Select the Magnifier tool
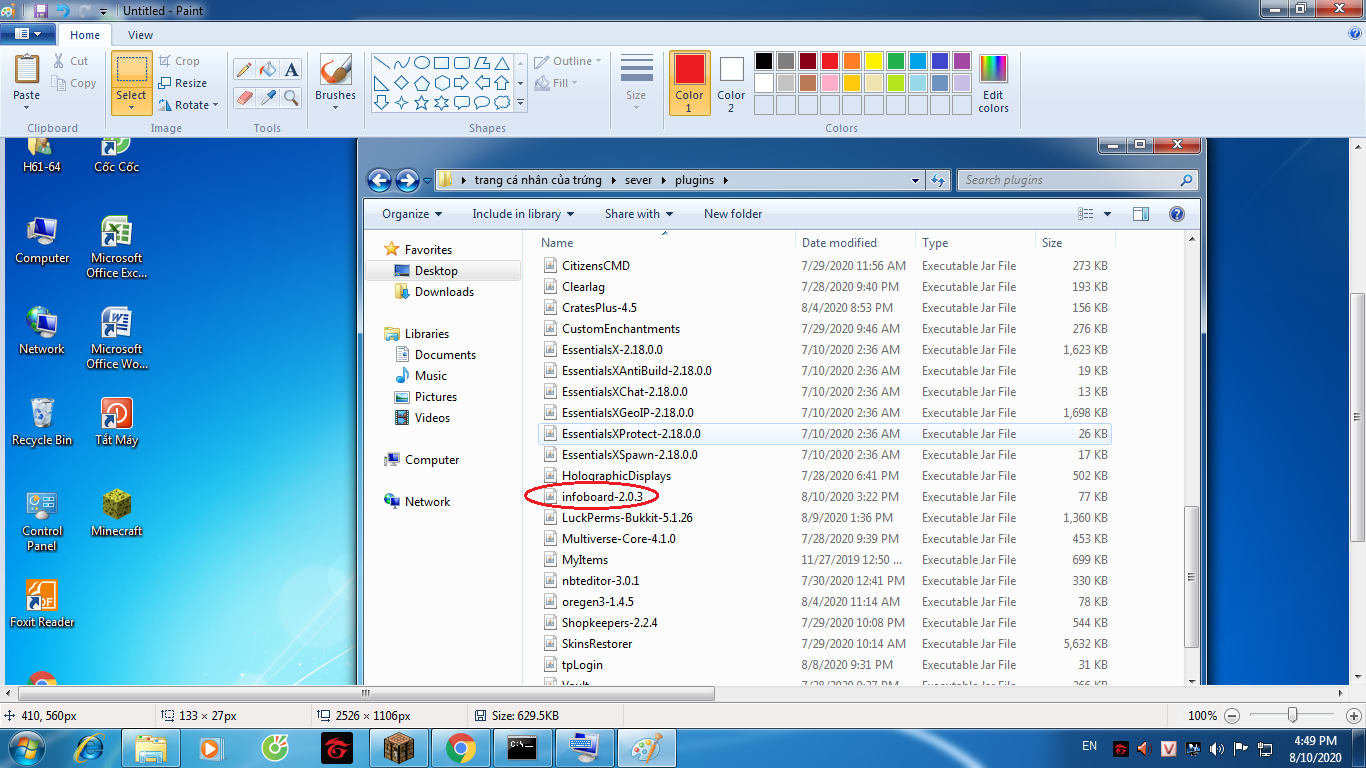Screen dimensions: 1366x768 [291, 97]
